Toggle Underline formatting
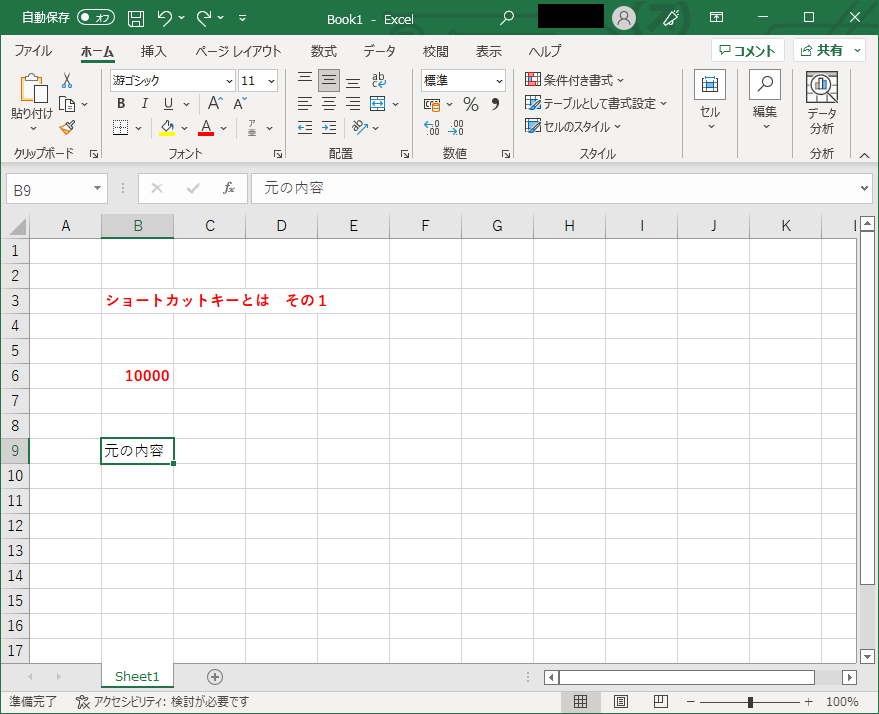The image size is (879, 714). tap(168, 104)
